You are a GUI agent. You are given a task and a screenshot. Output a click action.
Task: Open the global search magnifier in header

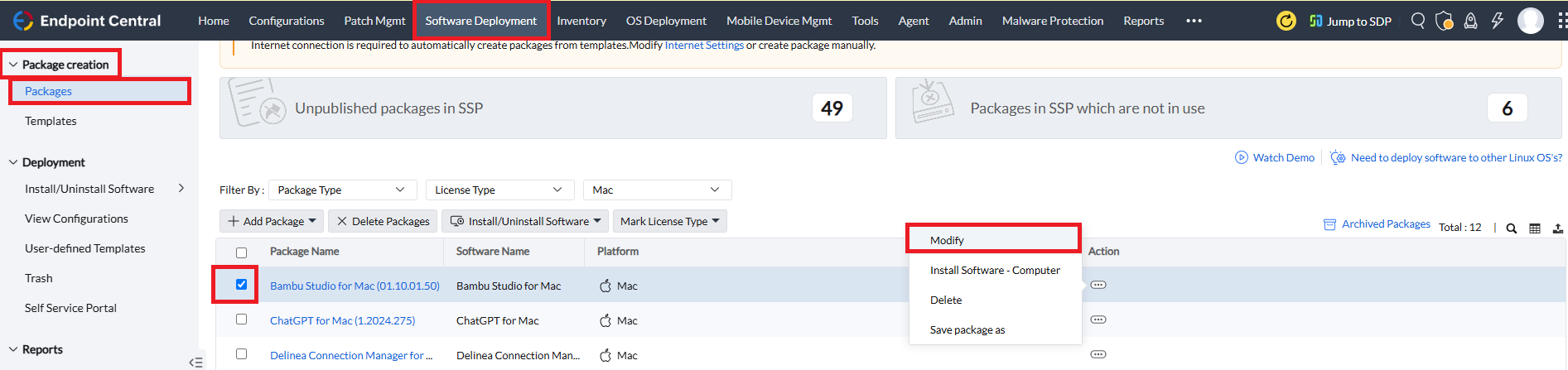point(1418,21)
